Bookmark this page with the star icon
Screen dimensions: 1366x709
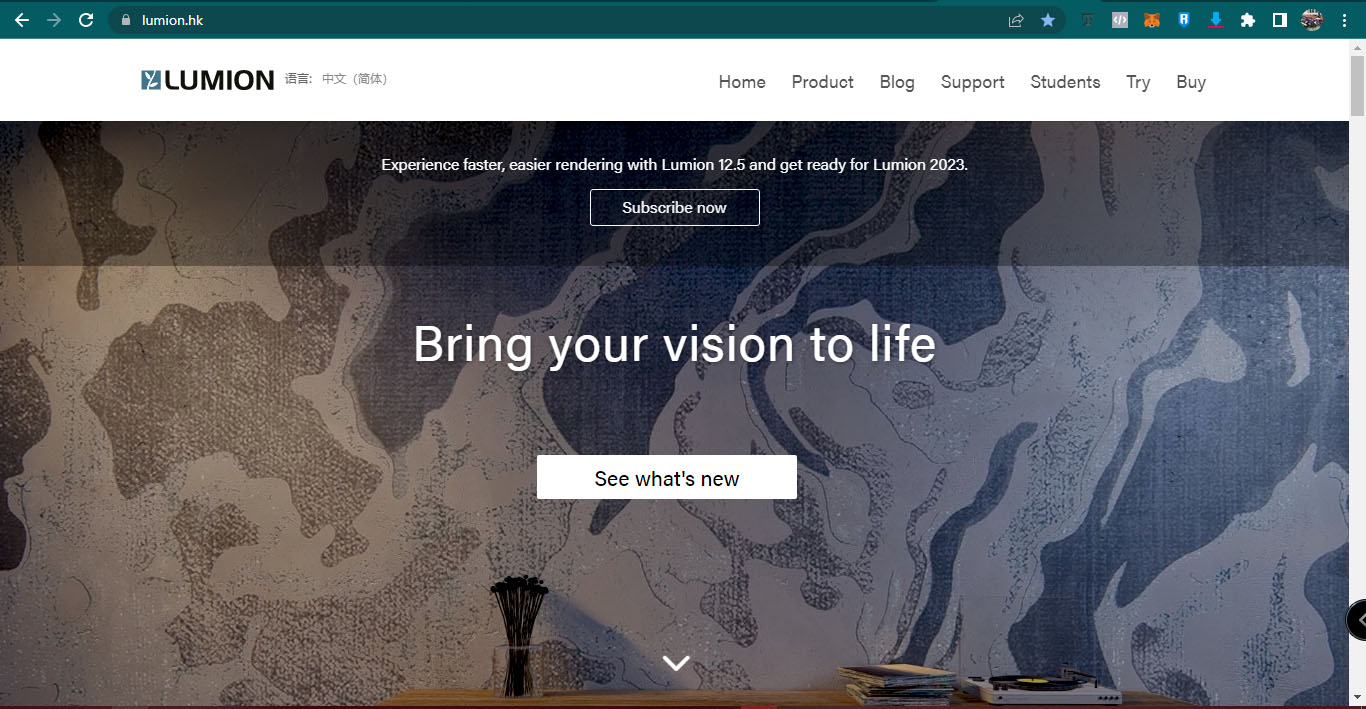[x=1048, y=20]
